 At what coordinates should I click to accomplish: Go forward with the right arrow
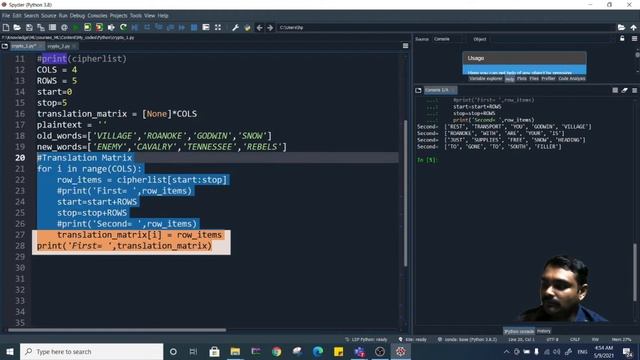[270, 27]
